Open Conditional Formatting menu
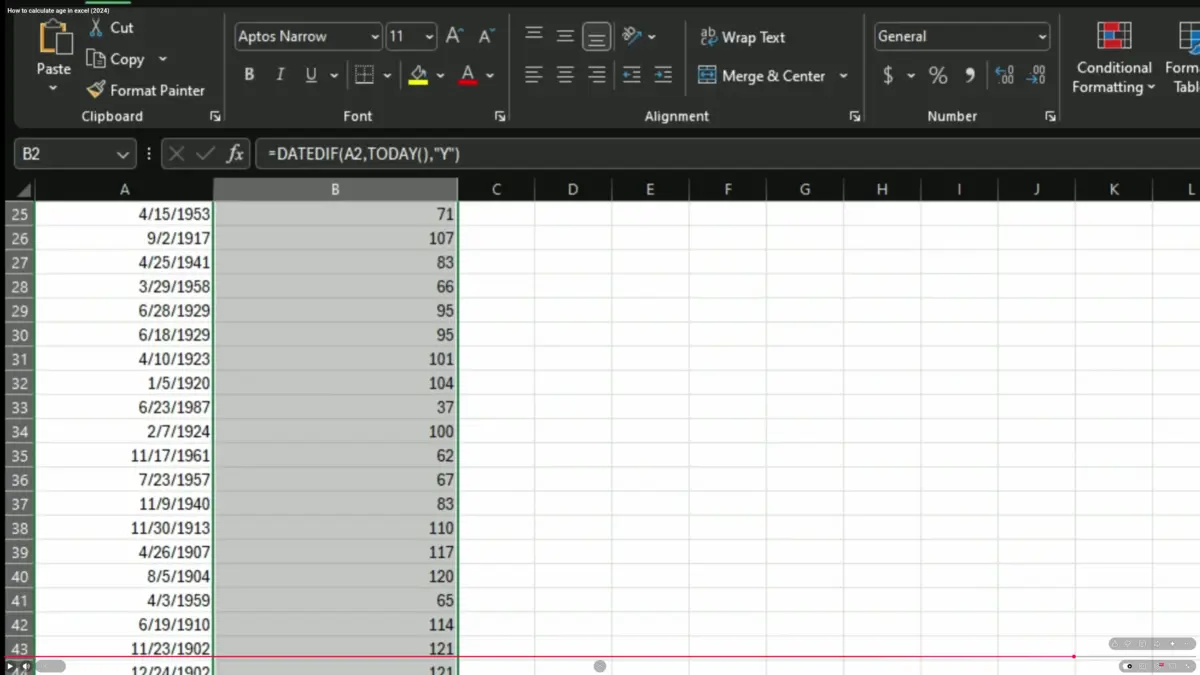The height and width of the screenshot is (675, 1200). point(1114,58)
